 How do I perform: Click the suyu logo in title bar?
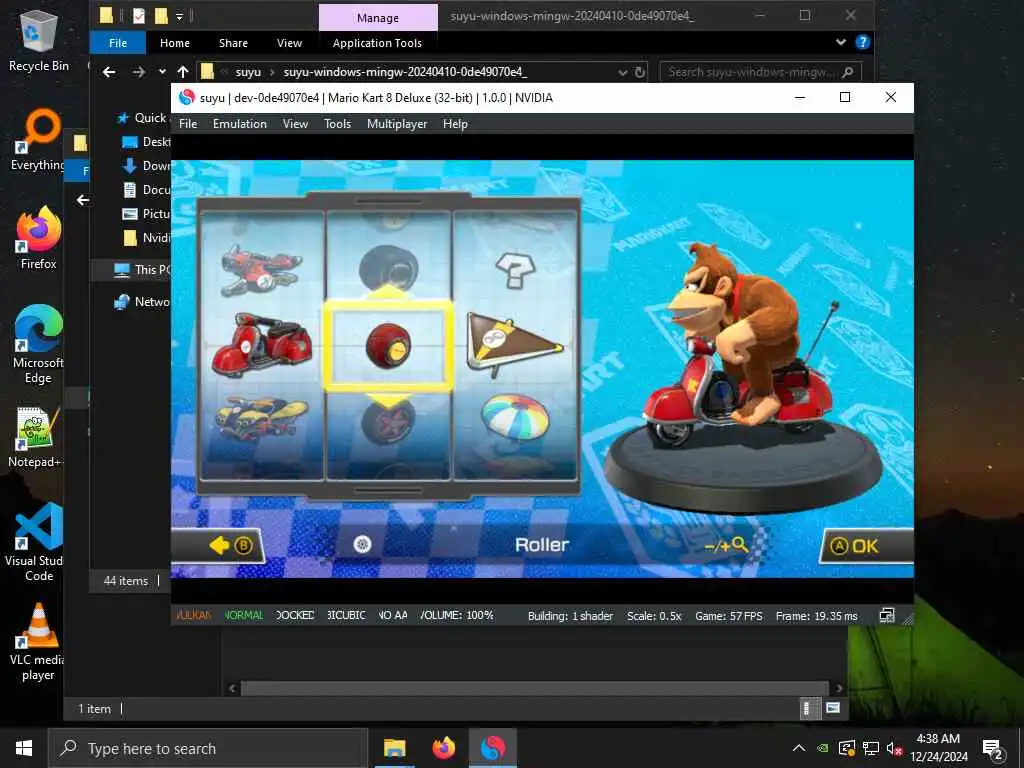187,97
